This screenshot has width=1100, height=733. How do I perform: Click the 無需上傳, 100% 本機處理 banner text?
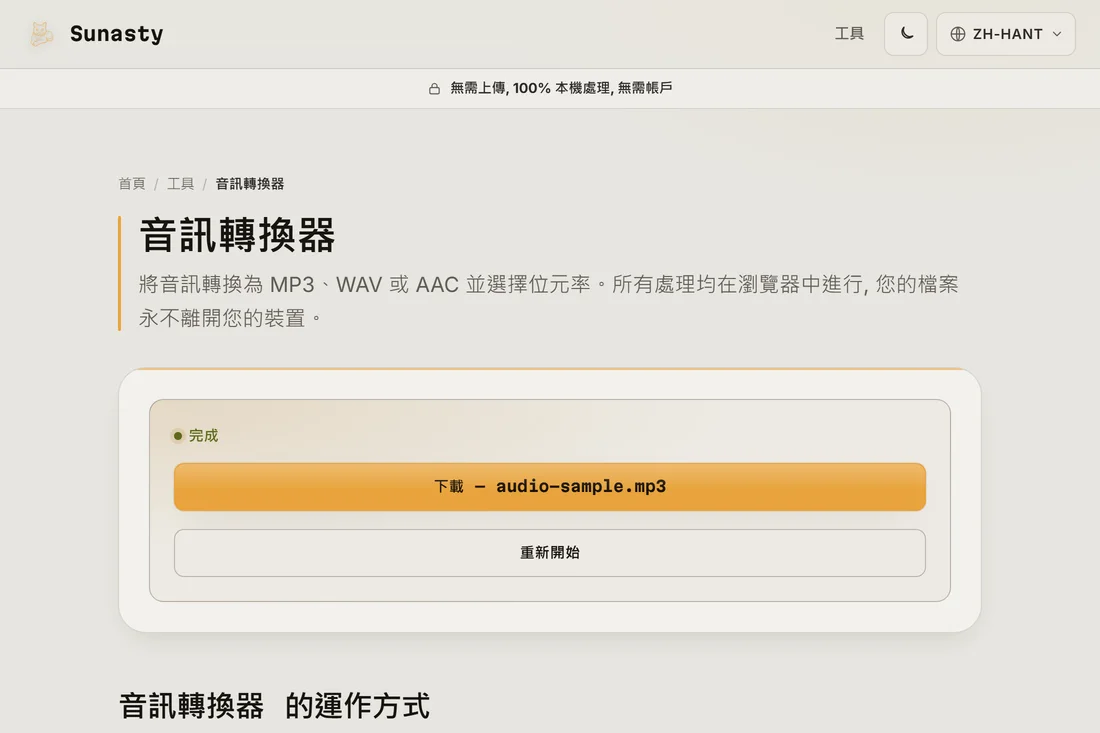[x=561, y=88]
